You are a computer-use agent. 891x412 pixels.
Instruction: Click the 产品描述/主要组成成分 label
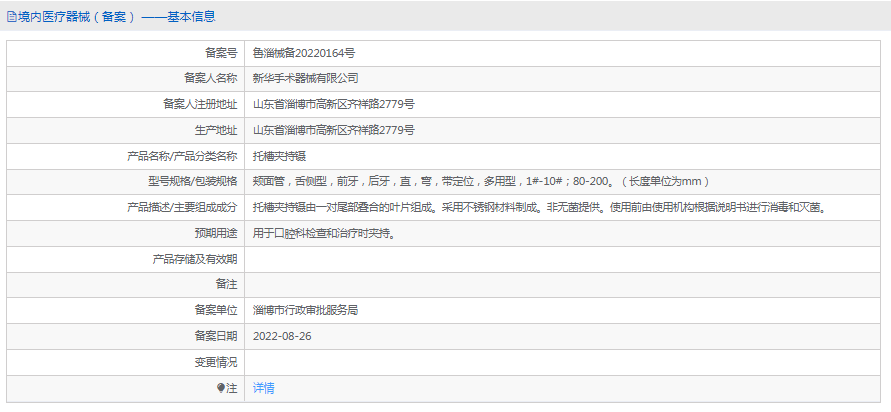pos(182,208)
